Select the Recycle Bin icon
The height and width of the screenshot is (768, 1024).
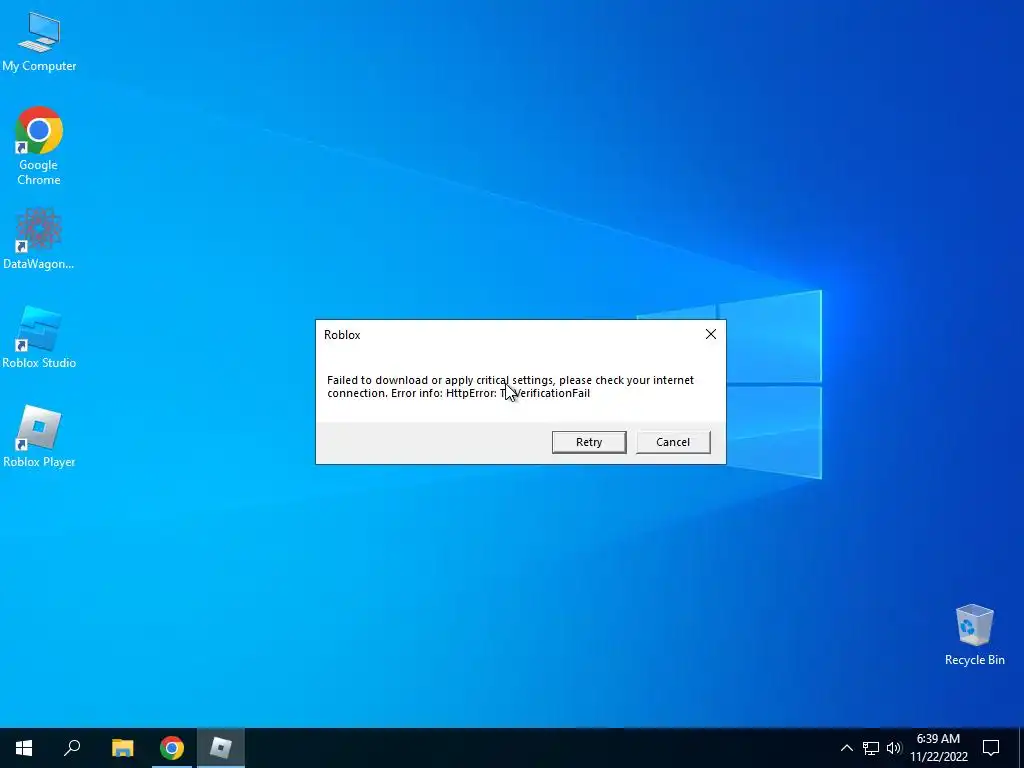pos(974,634)
